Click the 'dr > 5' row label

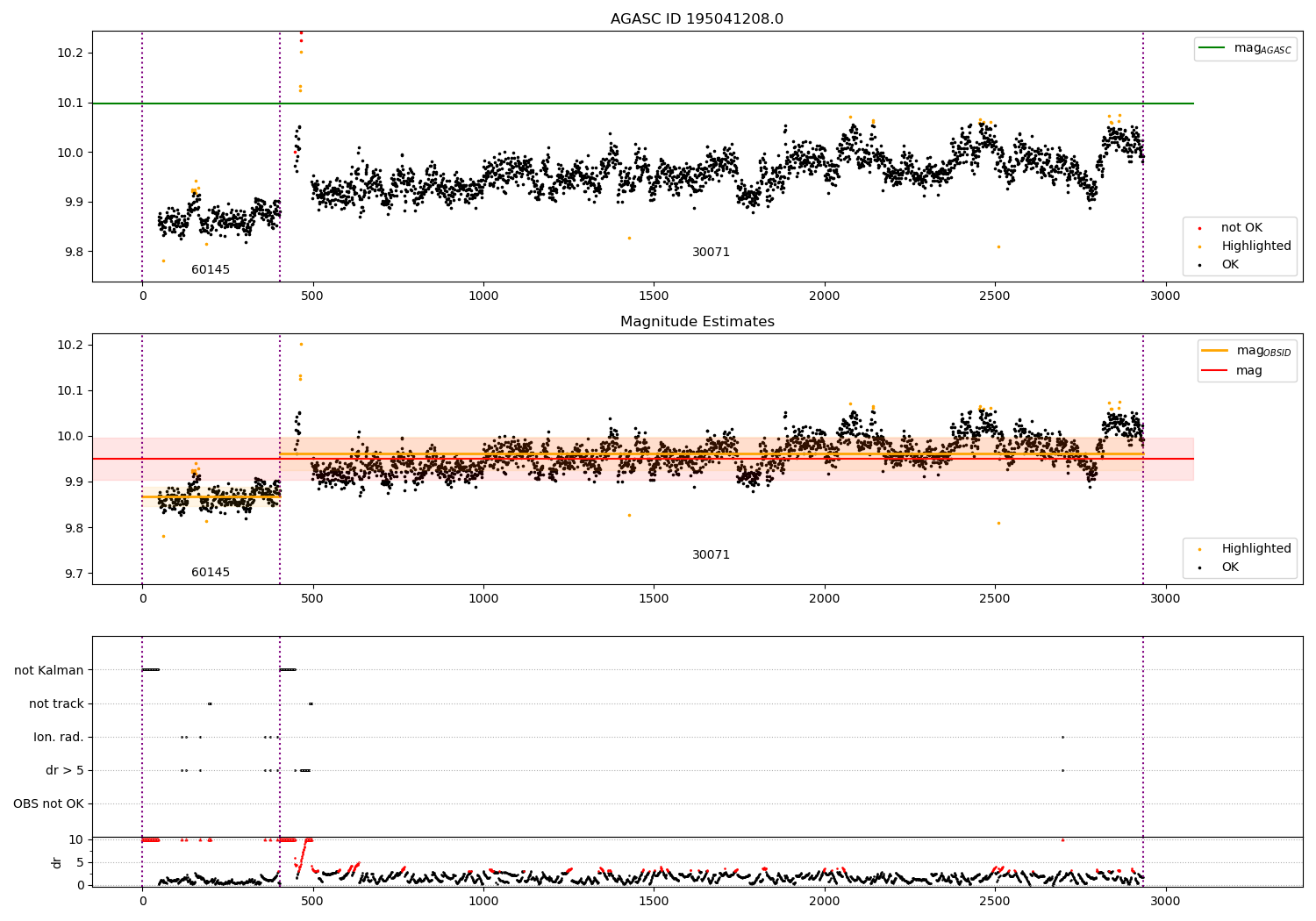coord(65,770)
